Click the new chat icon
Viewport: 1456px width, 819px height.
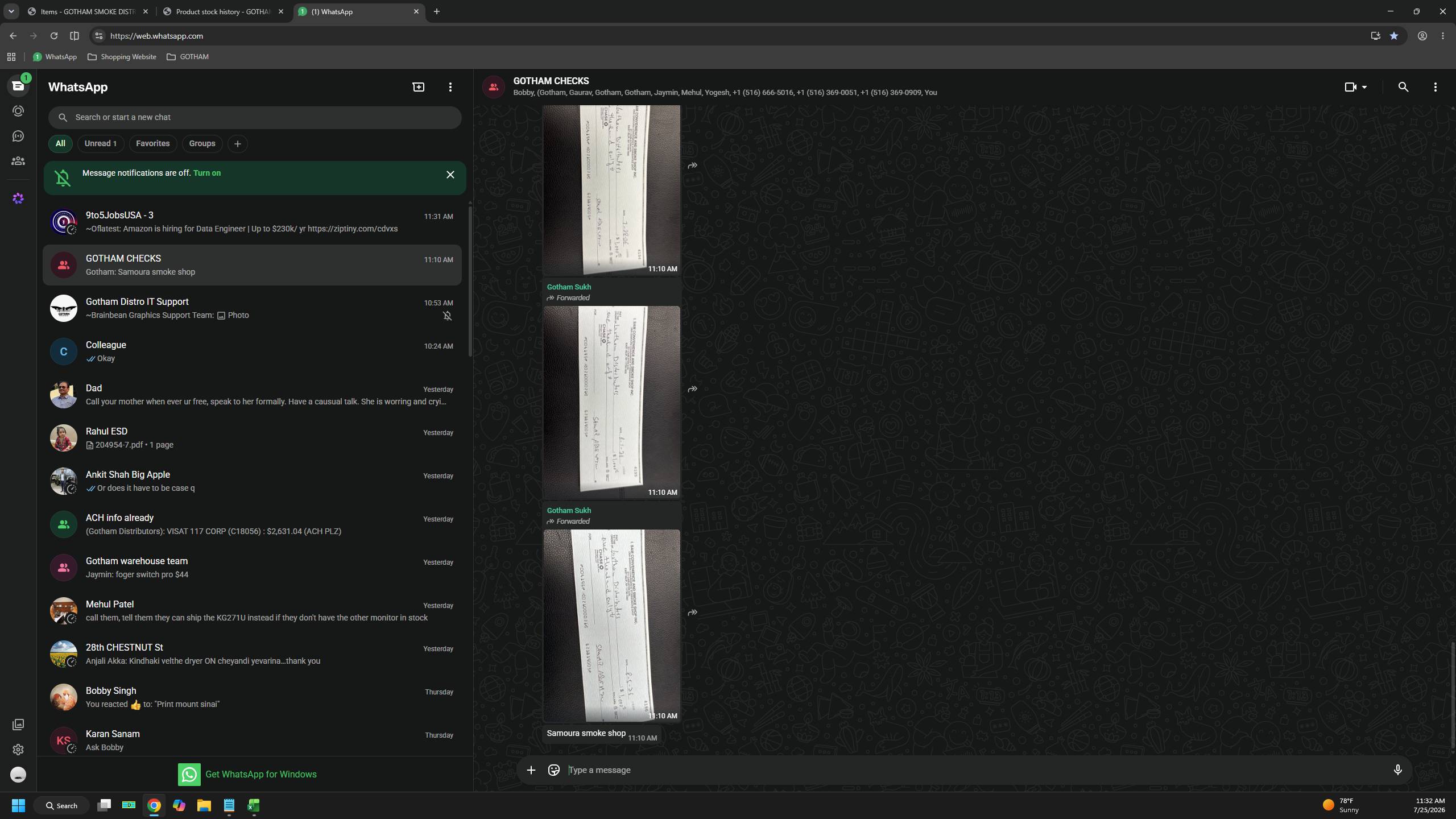pos(419,87)
